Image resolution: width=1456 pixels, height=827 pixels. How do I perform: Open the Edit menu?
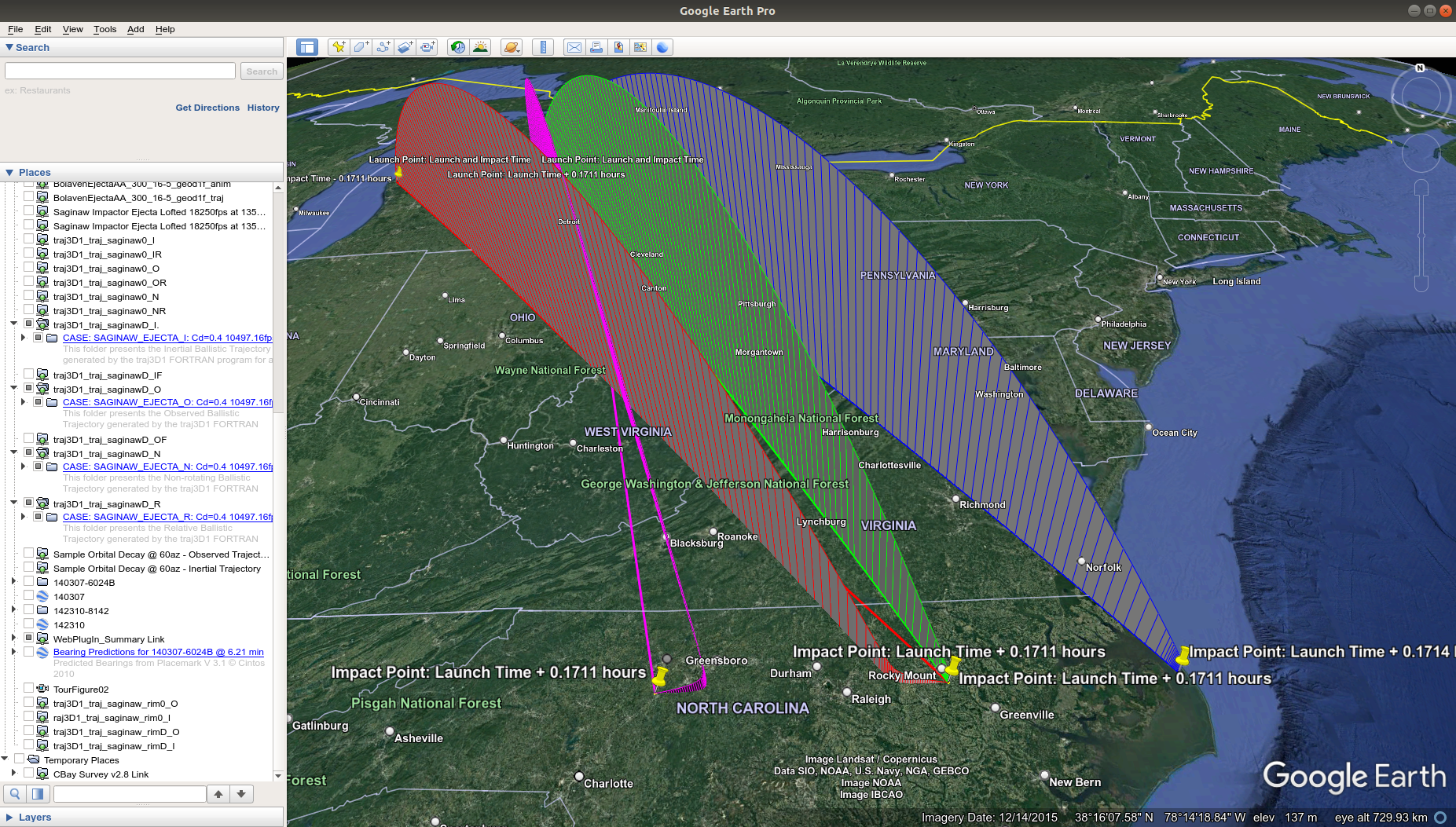tap(42, 29)
